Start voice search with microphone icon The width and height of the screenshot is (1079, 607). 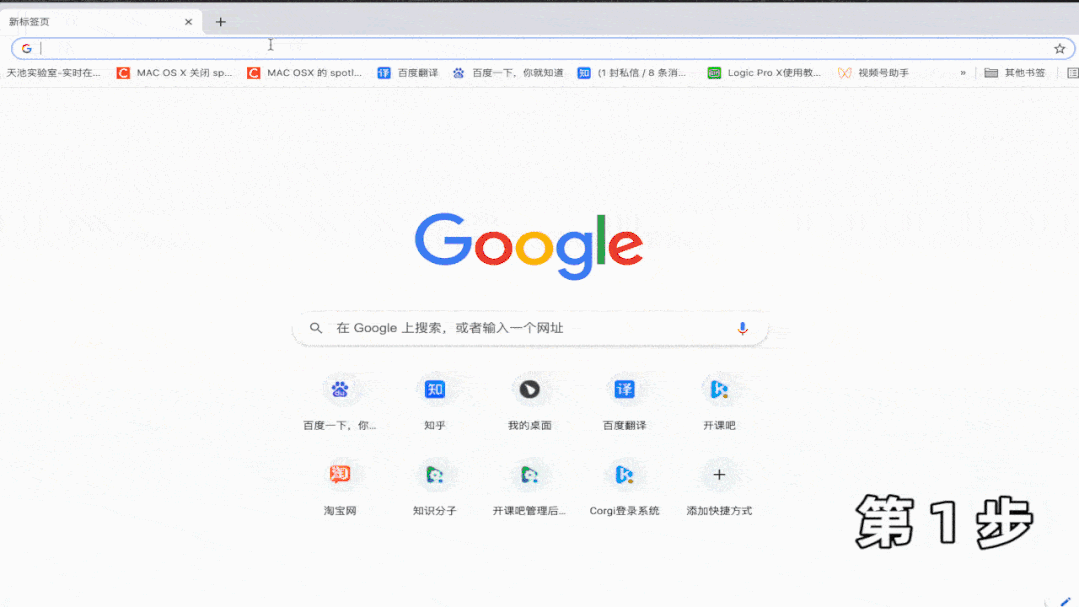(x=742, y=328)
